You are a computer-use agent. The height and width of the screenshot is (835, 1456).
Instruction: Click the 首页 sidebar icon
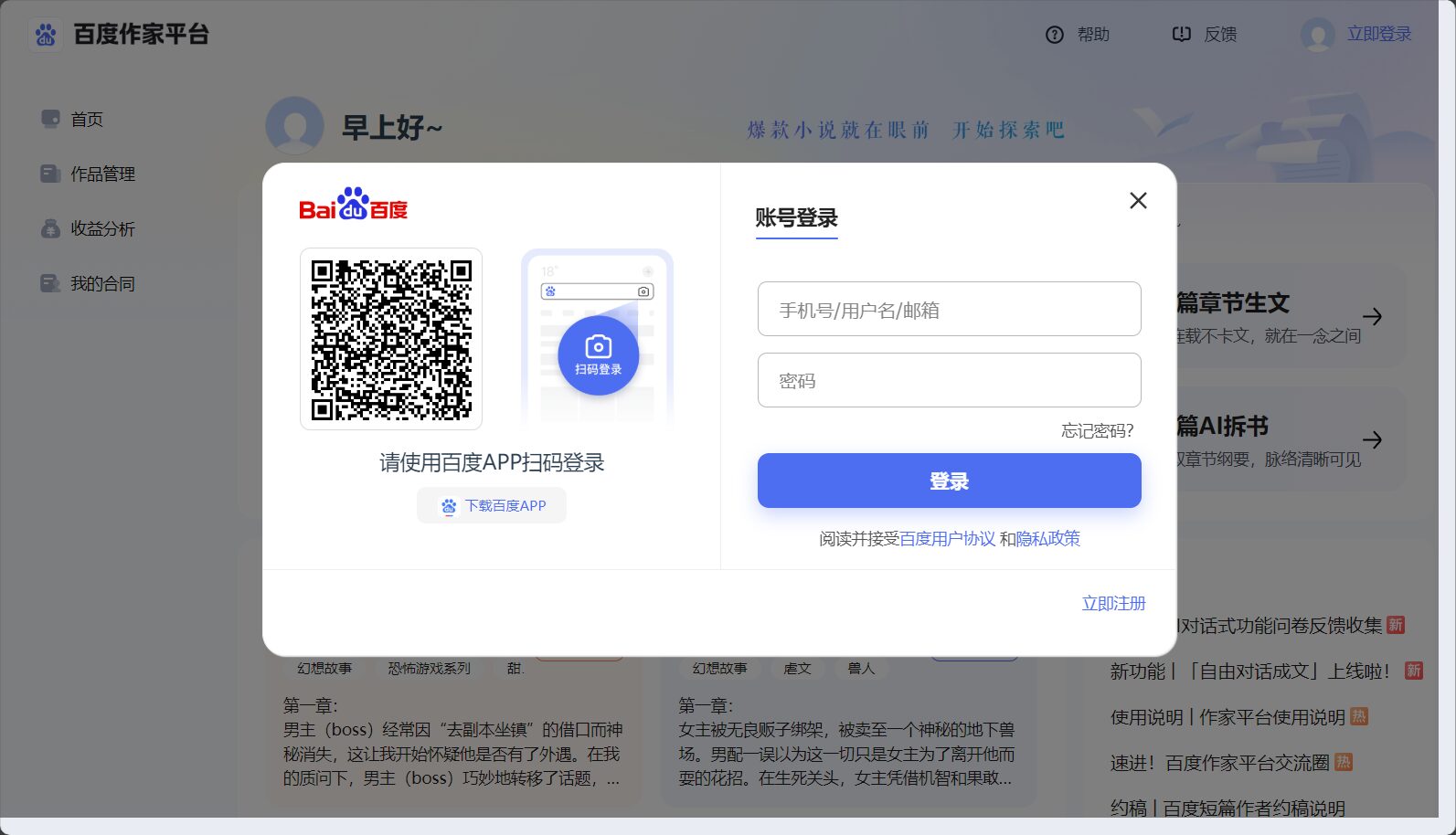click(50, 119)
